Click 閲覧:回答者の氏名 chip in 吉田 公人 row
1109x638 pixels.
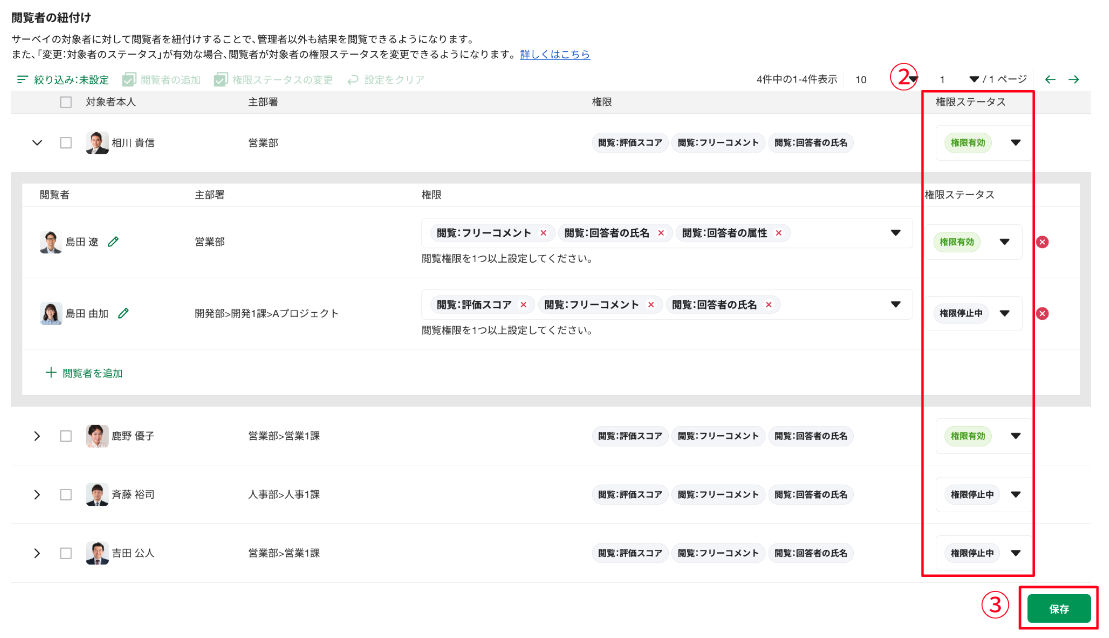[811, 553]
